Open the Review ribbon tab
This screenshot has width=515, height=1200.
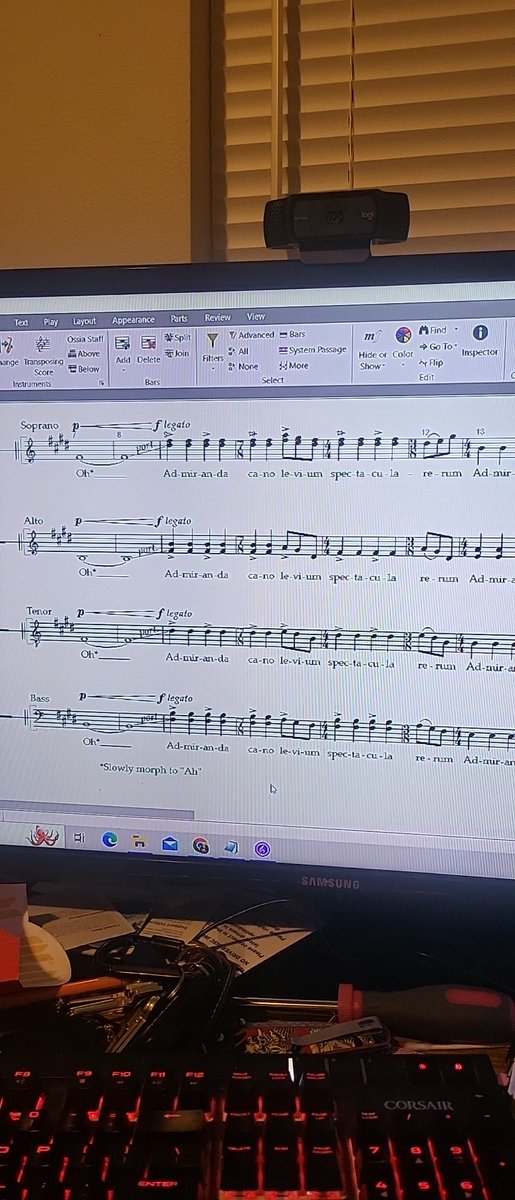pyautogui.click(x=217, y=318)
